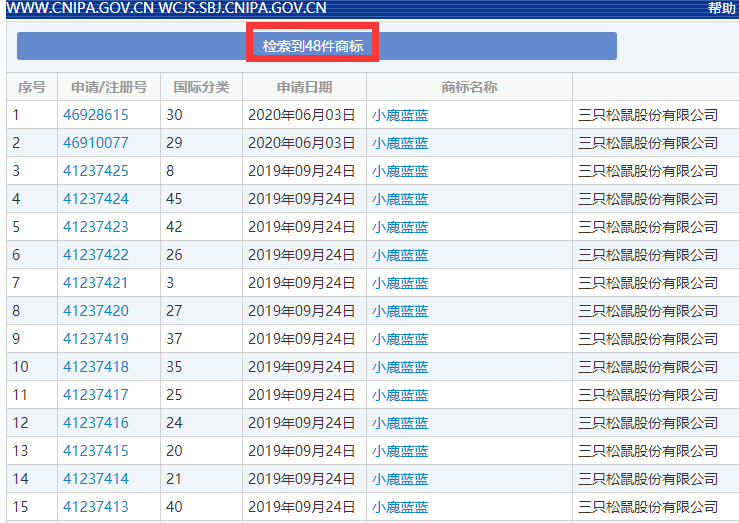Click the 申请日期 column header
The width and height of the screenshot is (739, 523).
click(304, 87)
